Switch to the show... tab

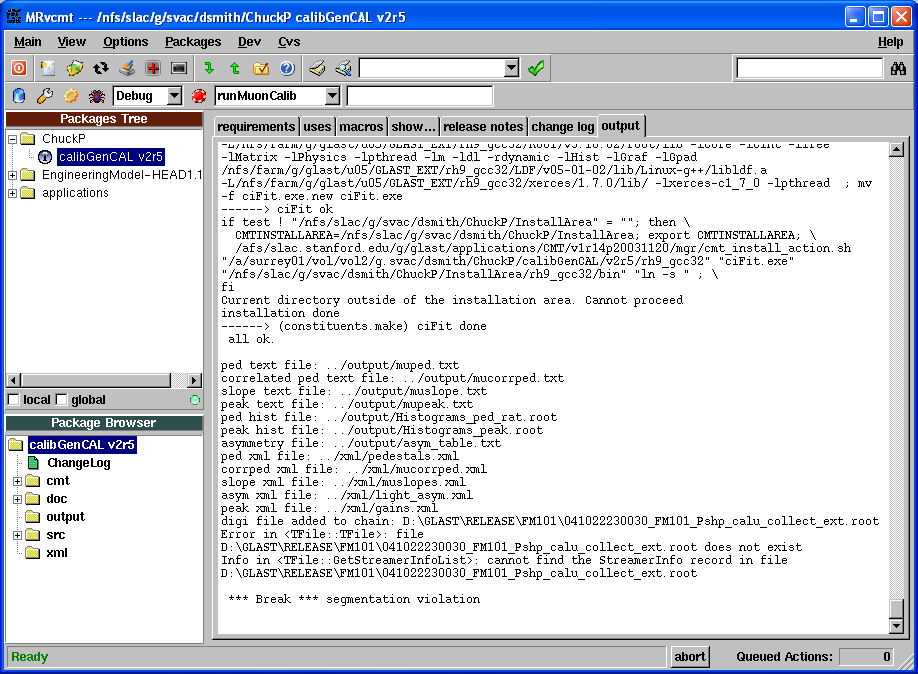point(413,126)
